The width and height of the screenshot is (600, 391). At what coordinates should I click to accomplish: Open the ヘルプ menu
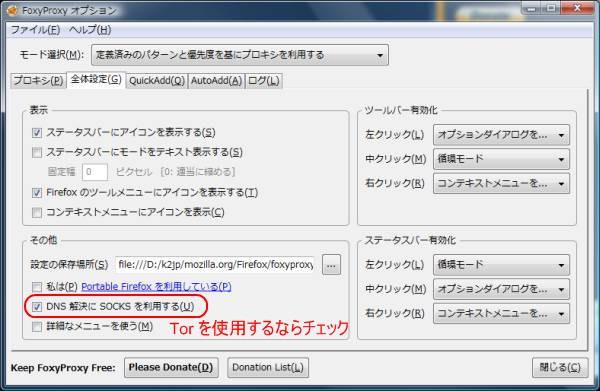(x=90, y=29)
